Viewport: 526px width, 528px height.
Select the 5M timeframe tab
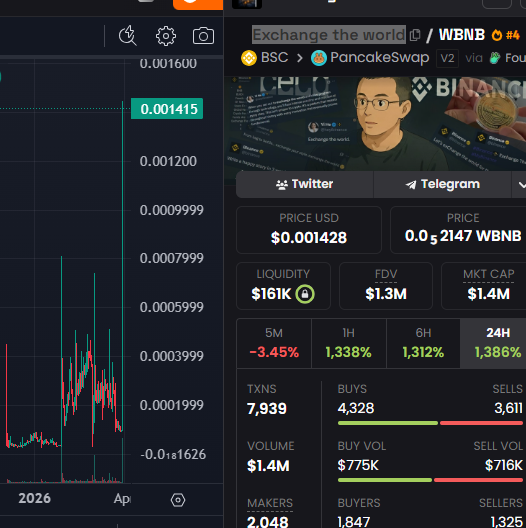pyautogui.click(x=274, y=343)
